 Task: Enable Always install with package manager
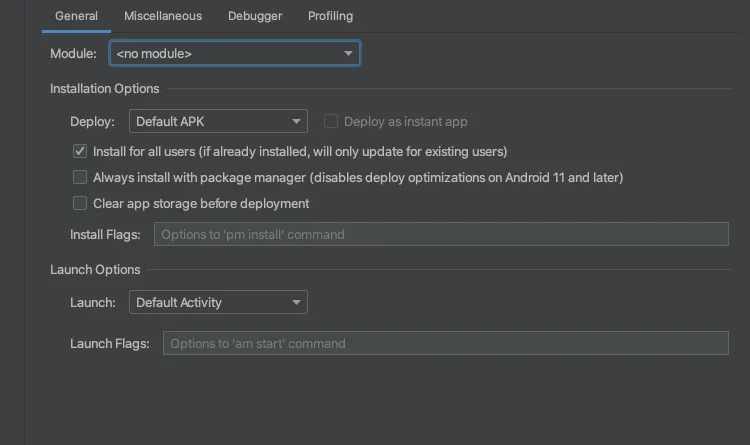coord(80,178)
